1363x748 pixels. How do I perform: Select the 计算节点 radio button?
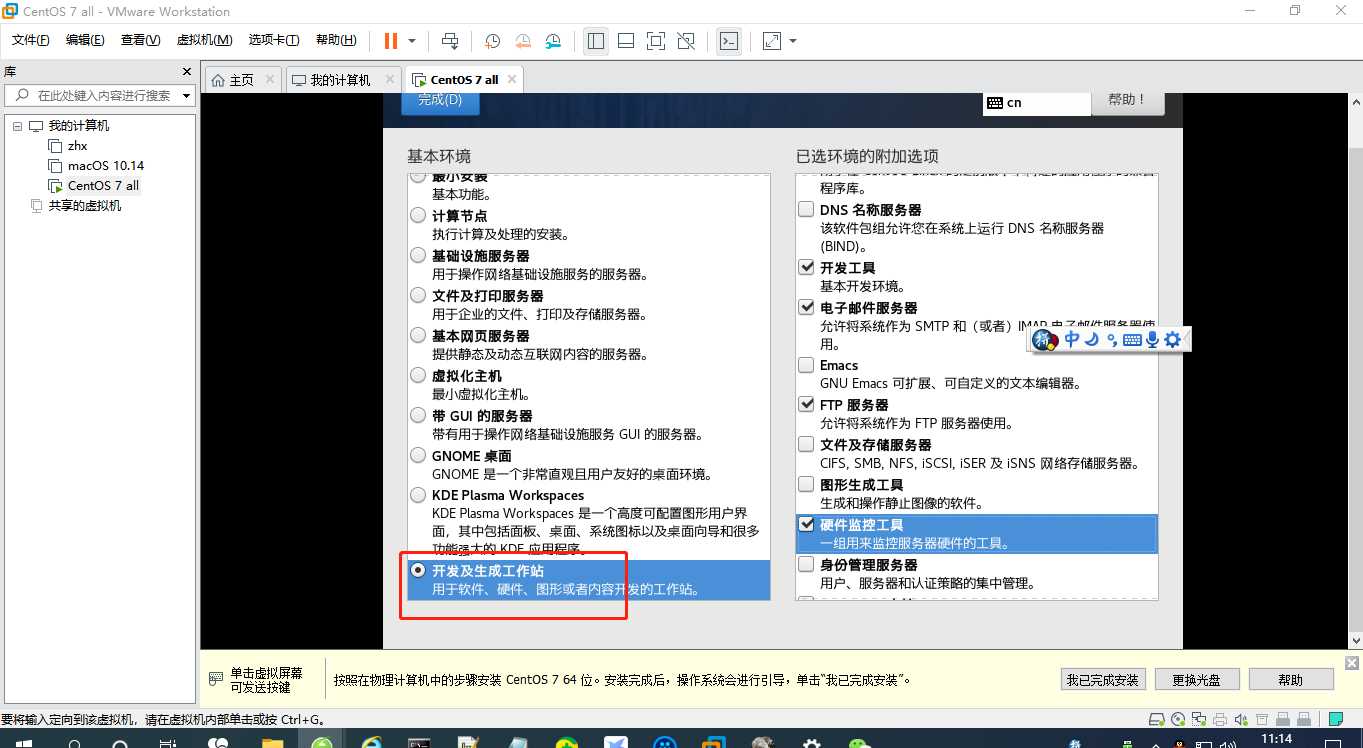[x=418, y=215]
